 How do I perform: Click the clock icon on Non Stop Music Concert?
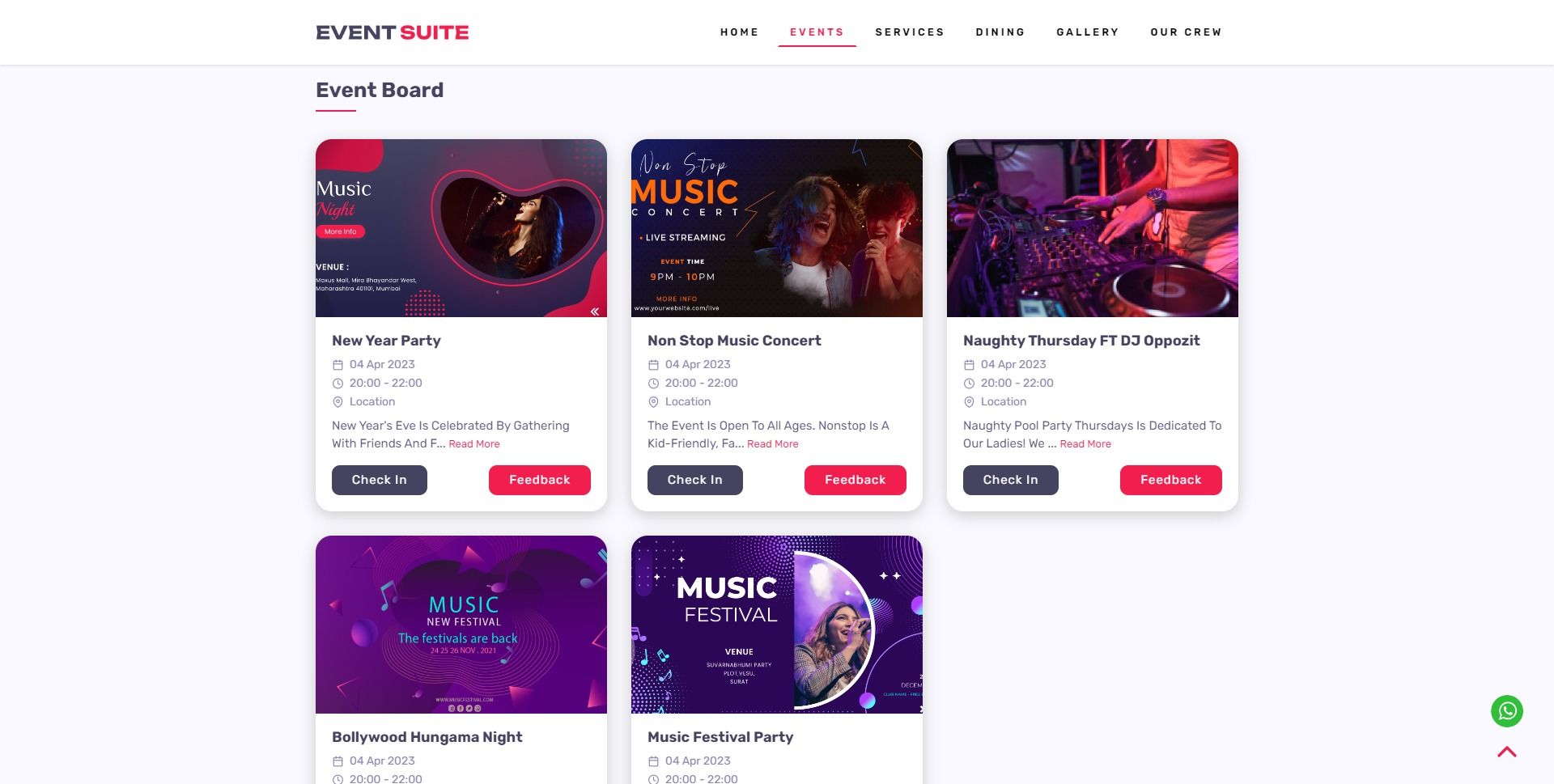coord(653,384)
